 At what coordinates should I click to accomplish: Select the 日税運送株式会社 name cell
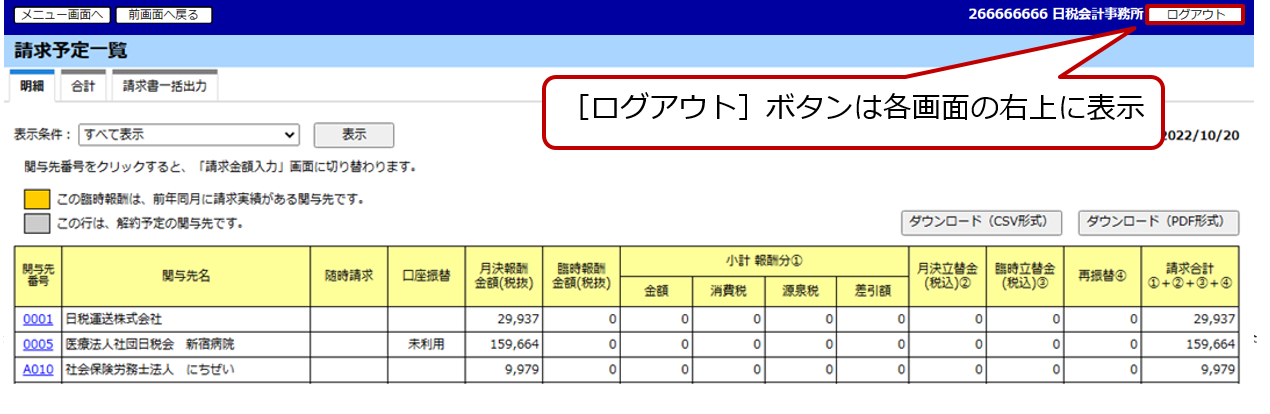(186, 319)
